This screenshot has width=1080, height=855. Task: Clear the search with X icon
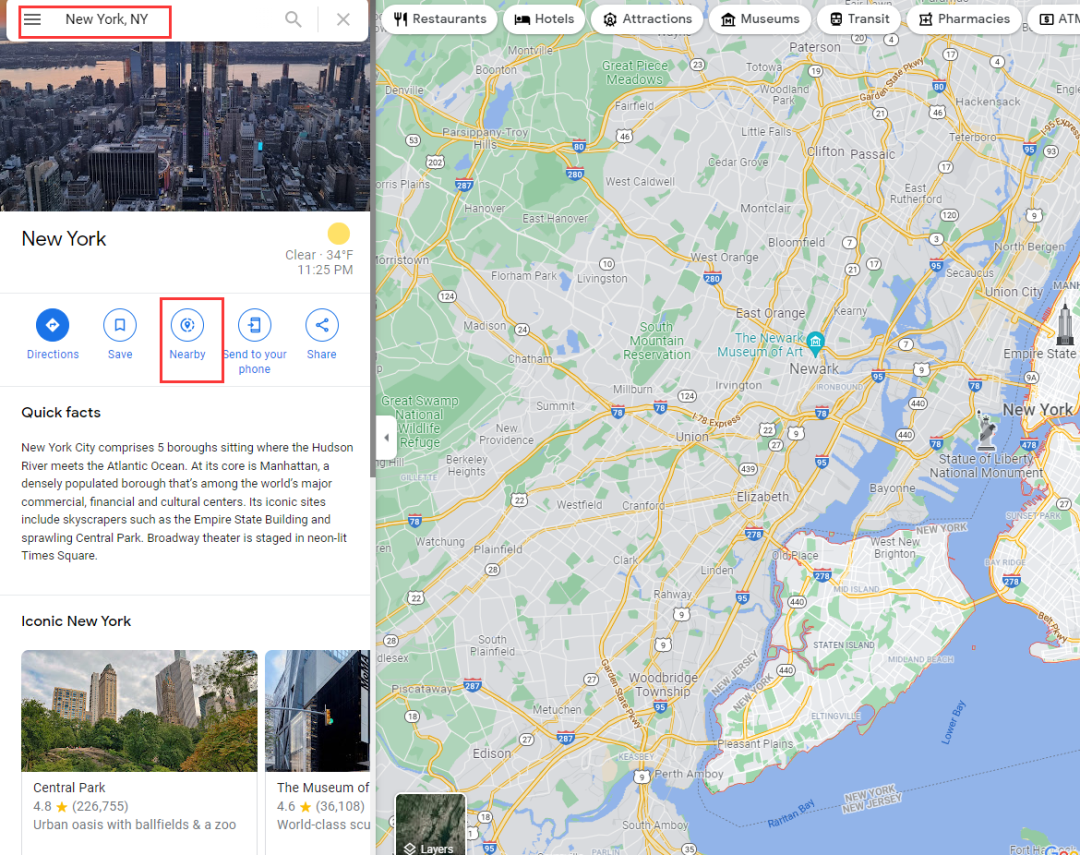click(x=343, y=20)
